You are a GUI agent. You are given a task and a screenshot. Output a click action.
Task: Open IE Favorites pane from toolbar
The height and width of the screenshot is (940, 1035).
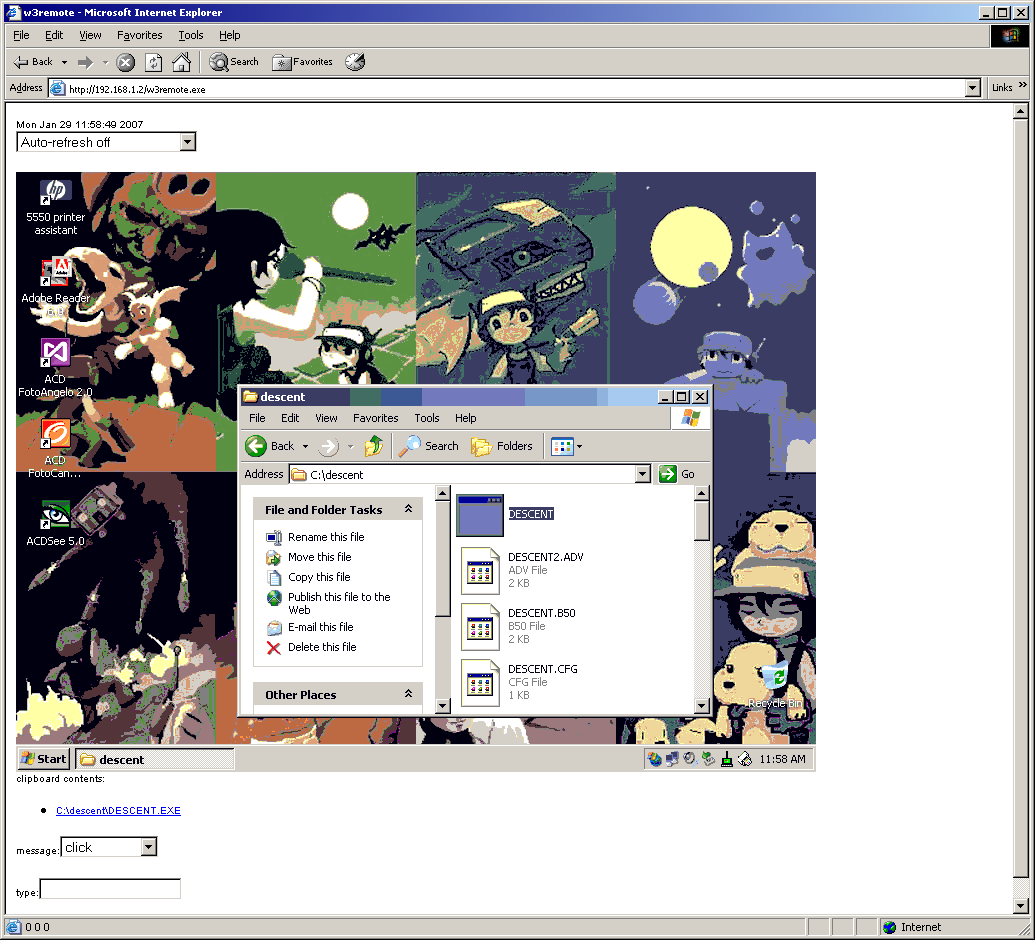click(302, 62)
